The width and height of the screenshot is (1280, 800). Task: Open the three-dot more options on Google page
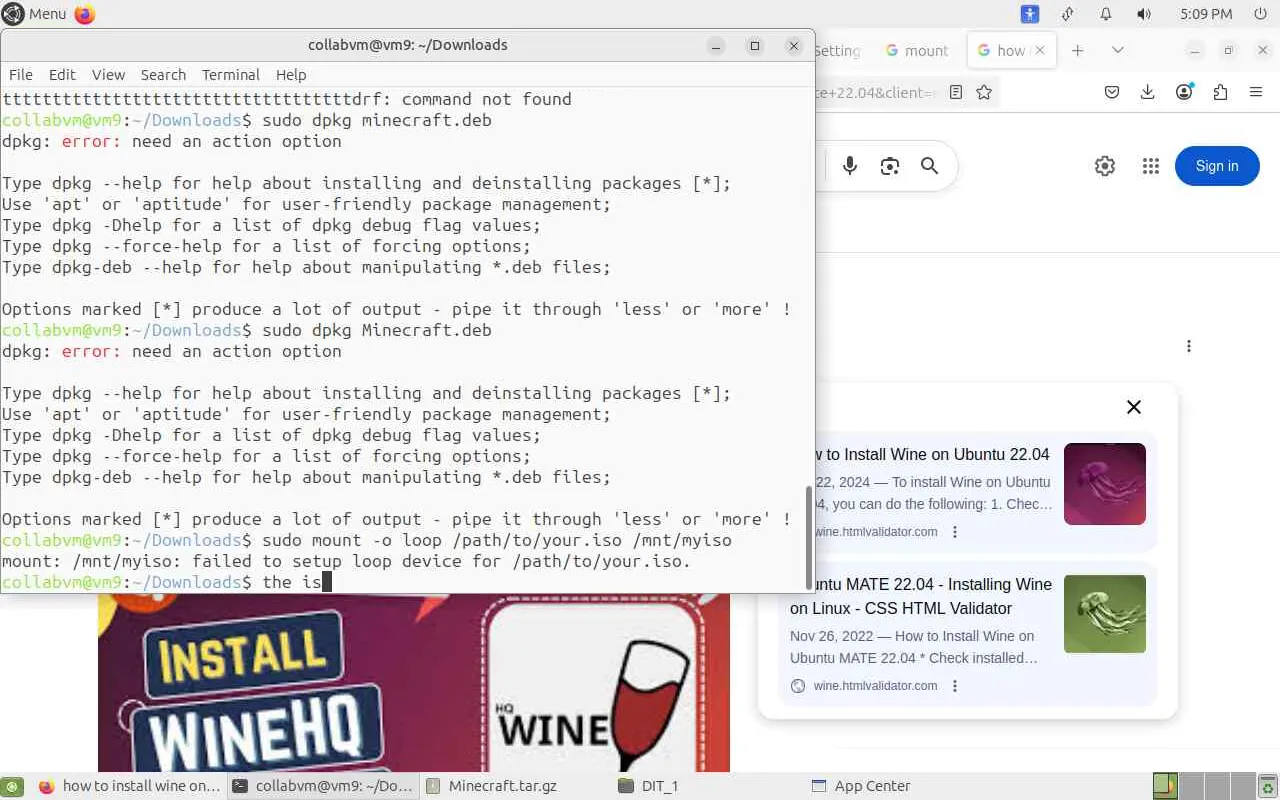[x=1189, y=346]
